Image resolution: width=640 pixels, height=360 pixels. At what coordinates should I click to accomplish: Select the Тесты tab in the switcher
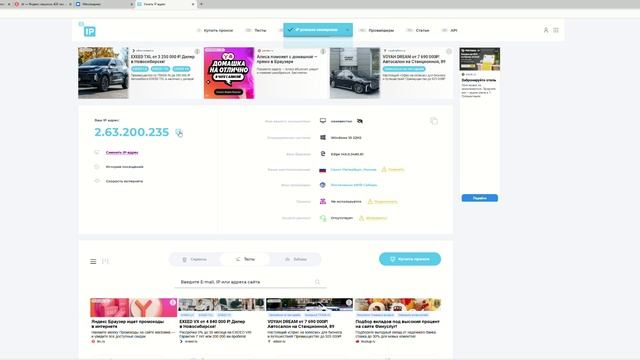coord(245,259)
